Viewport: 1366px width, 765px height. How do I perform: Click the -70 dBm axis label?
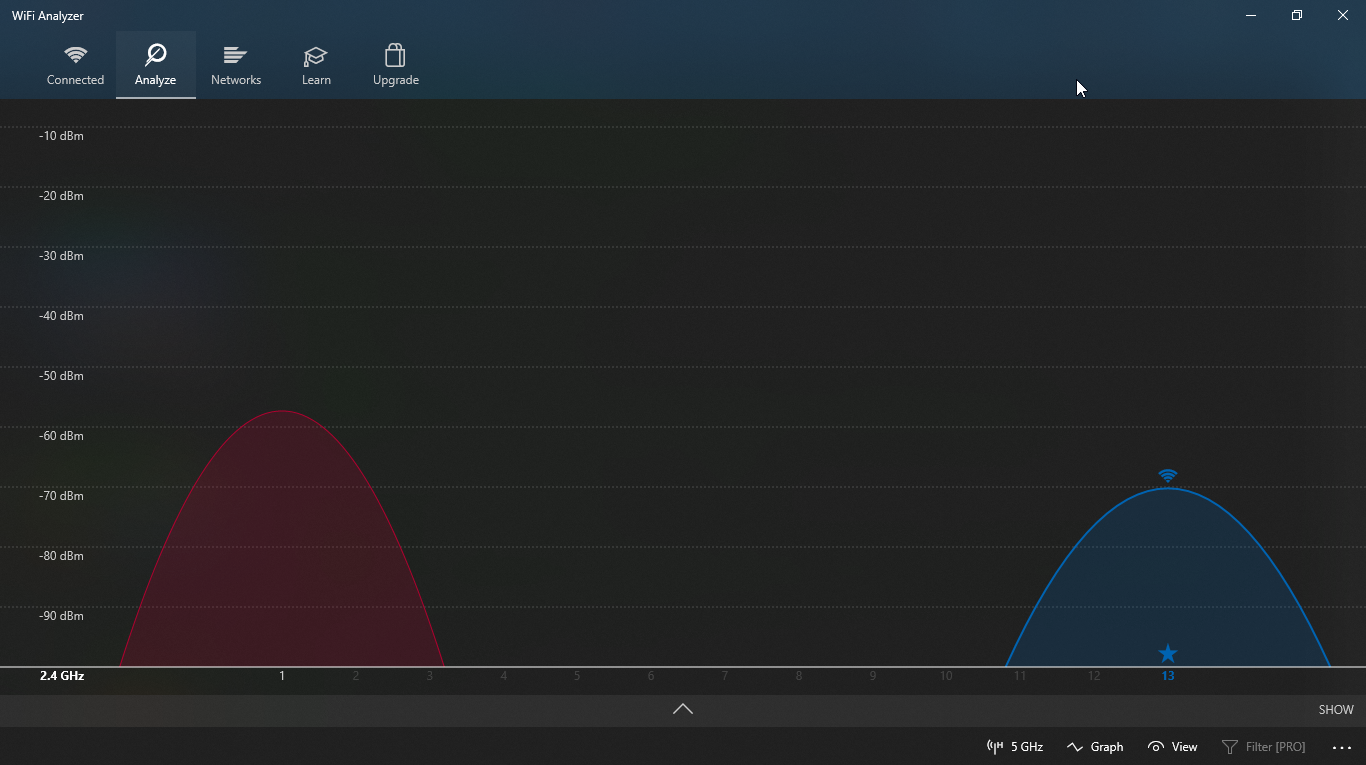pyautogui.click(x=62, y=496)
